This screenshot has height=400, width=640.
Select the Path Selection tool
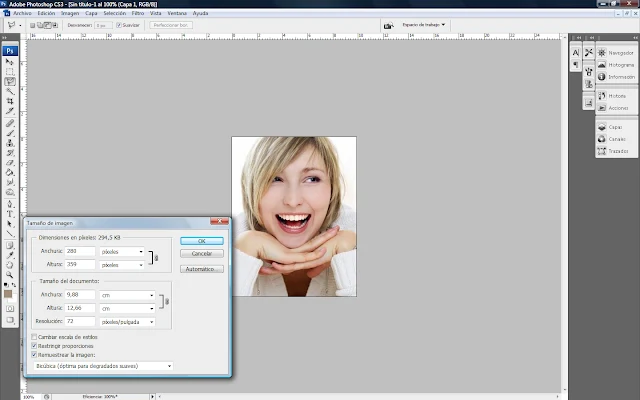click(10, 224)
